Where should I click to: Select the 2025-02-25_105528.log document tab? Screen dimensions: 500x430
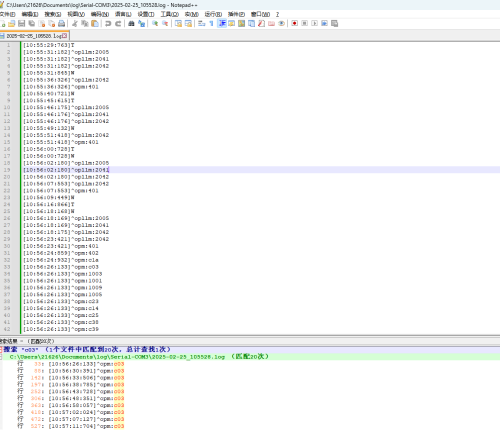click(33, 36)
